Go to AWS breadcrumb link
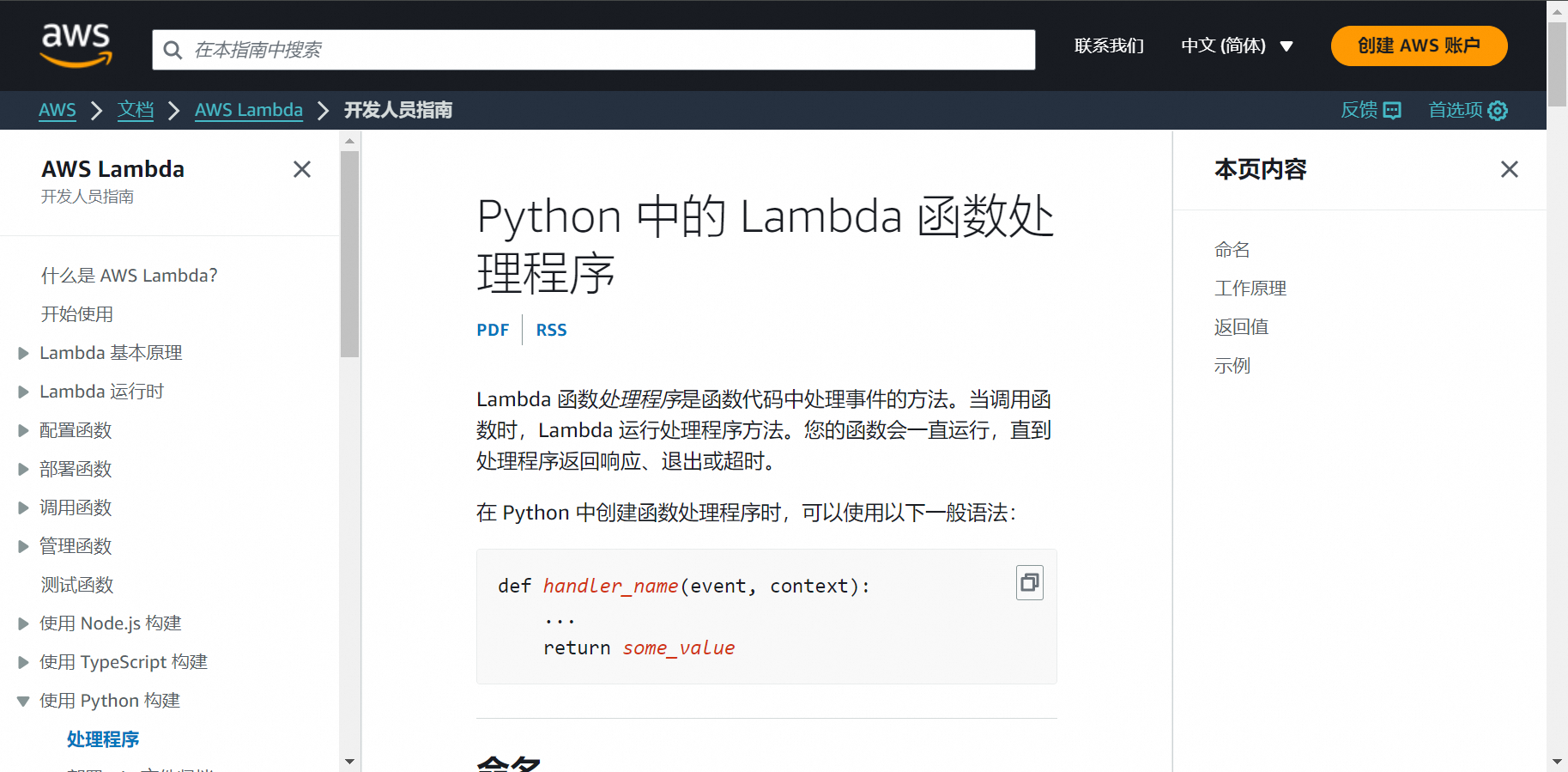Screen dimensions: 1568x772 tap(58, 110)
